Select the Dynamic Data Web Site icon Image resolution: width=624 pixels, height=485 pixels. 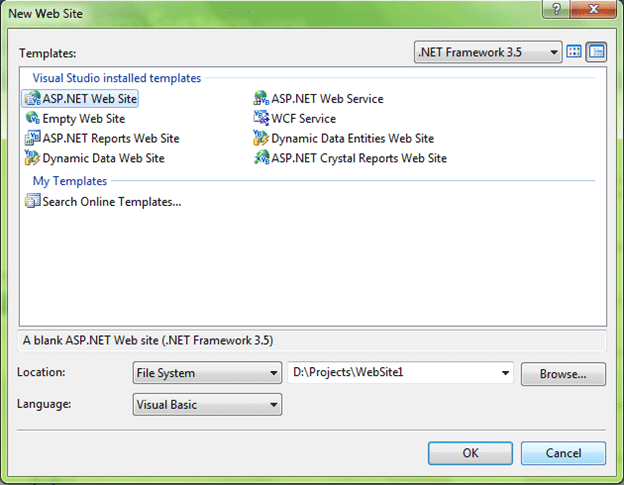(33, 158)
